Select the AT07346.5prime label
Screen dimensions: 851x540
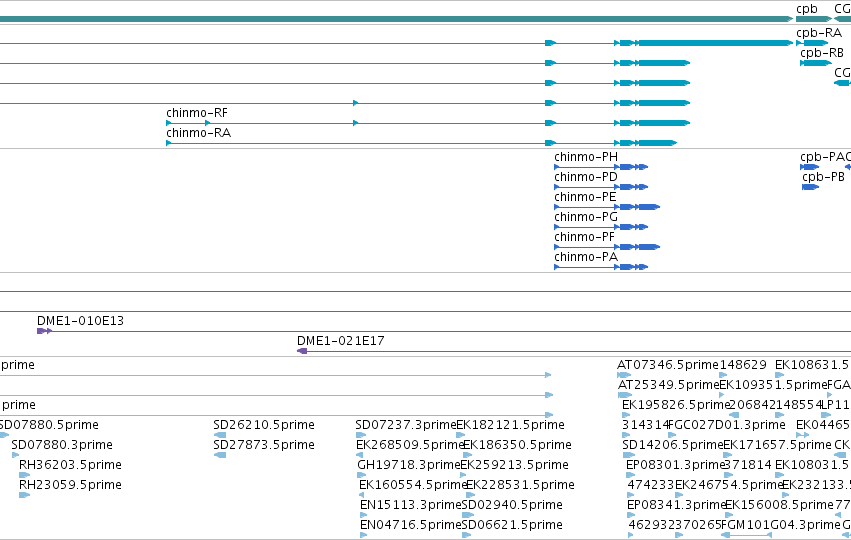pos(668,365)
